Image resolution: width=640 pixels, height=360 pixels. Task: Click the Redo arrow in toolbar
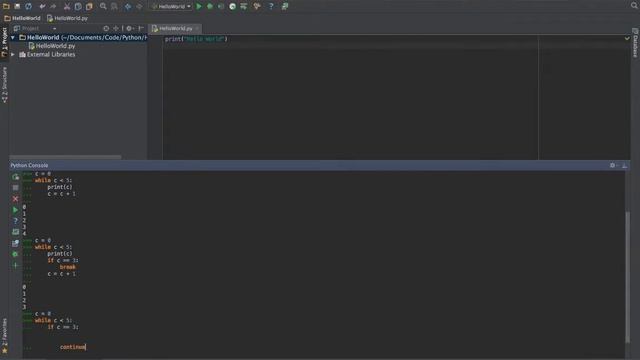(x=53, y=7)
